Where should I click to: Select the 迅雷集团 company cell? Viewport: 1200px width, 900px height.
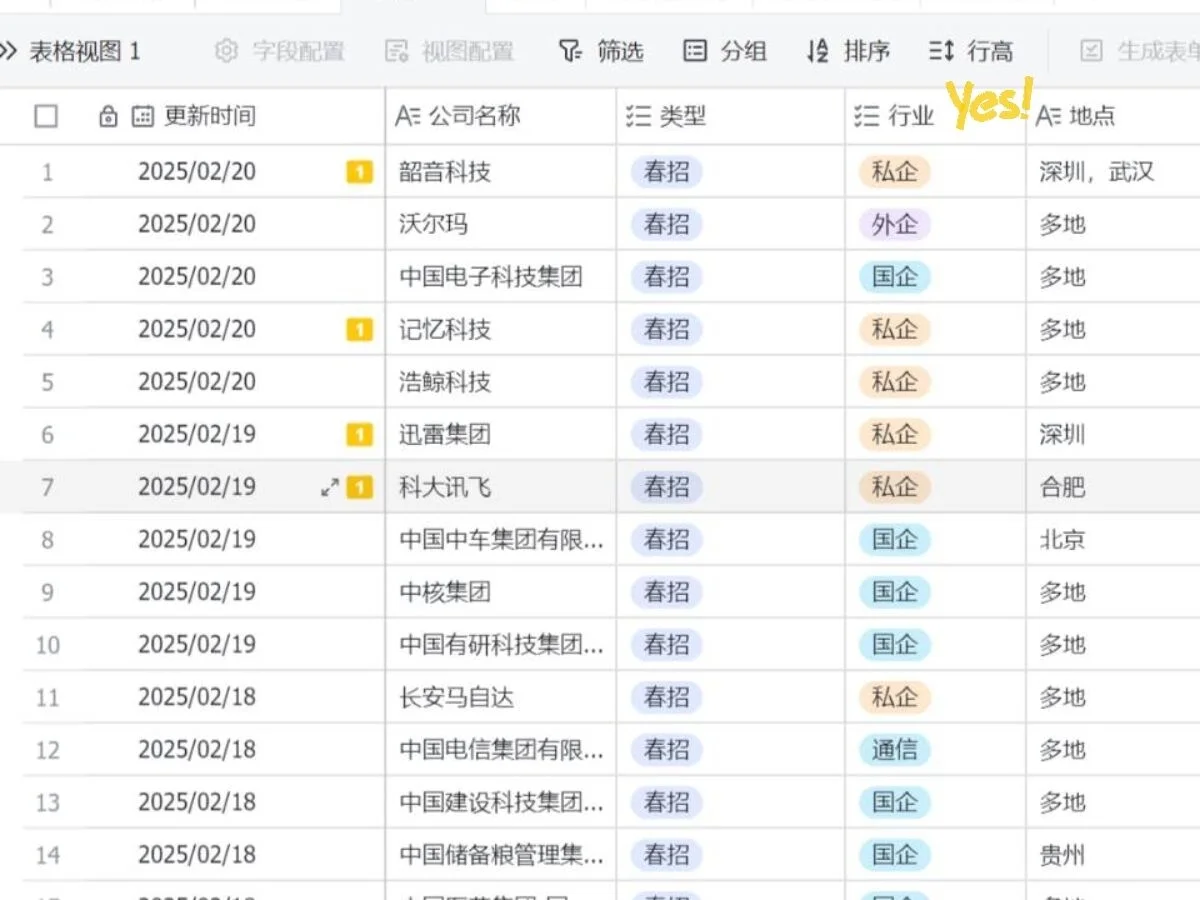[x=501, y=434]
